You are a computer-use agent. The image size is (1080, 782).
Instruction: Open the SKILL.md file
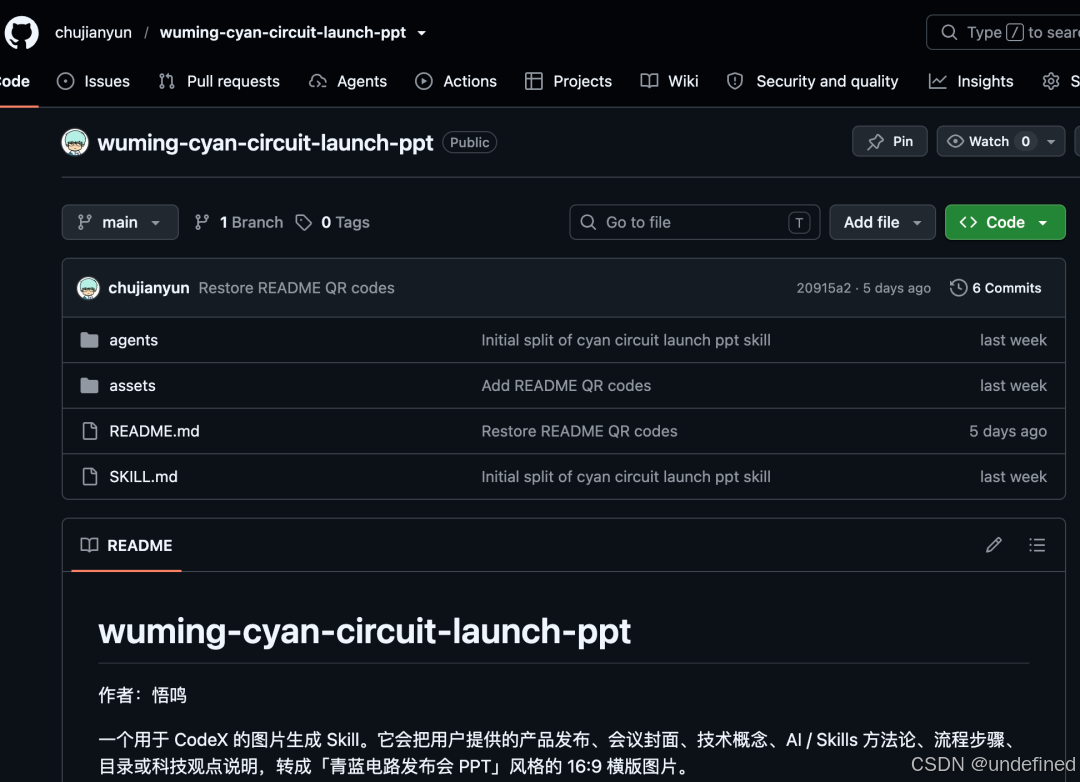143,477
